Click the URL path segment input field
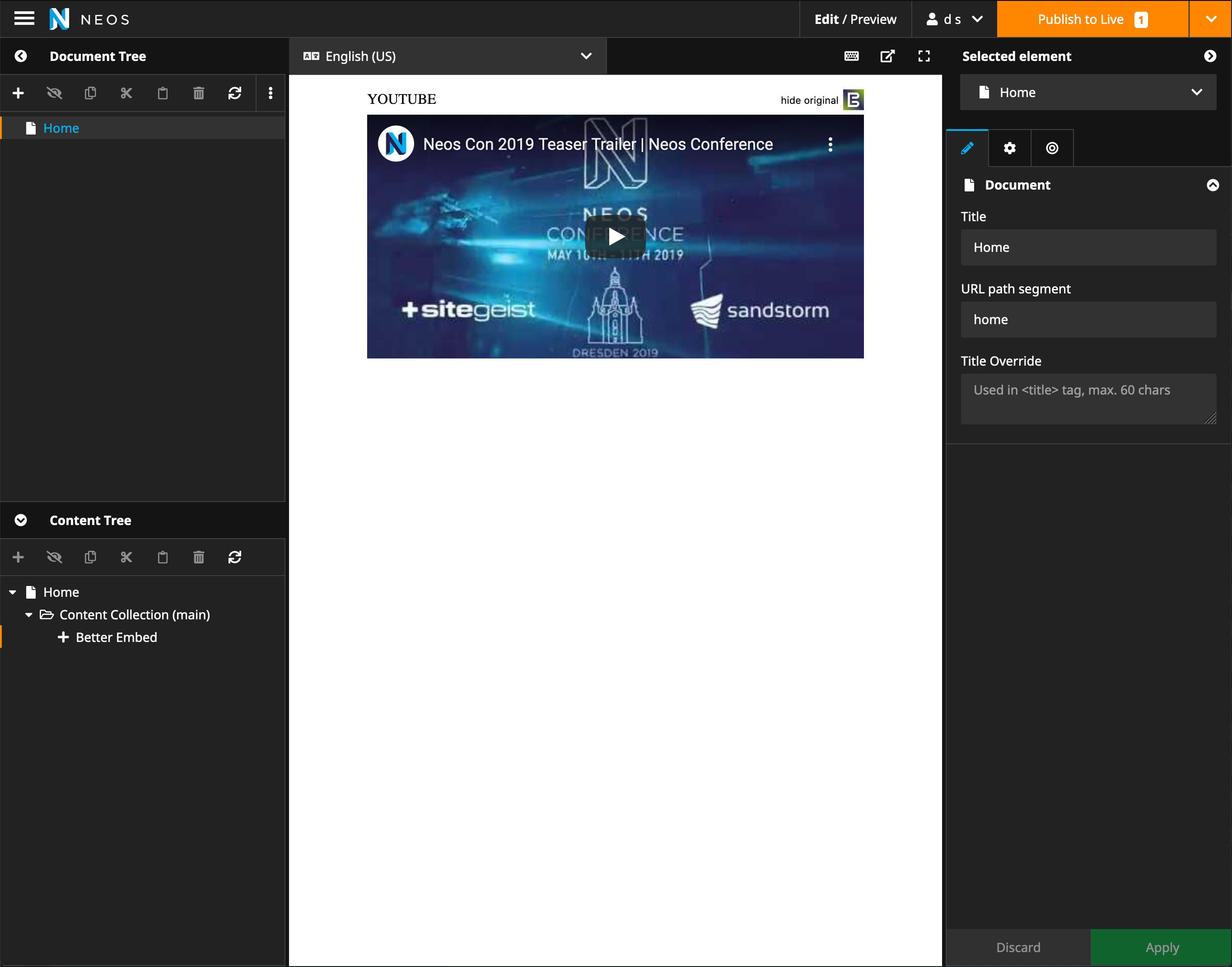The image size is (1232, 967). [1087, 319]
